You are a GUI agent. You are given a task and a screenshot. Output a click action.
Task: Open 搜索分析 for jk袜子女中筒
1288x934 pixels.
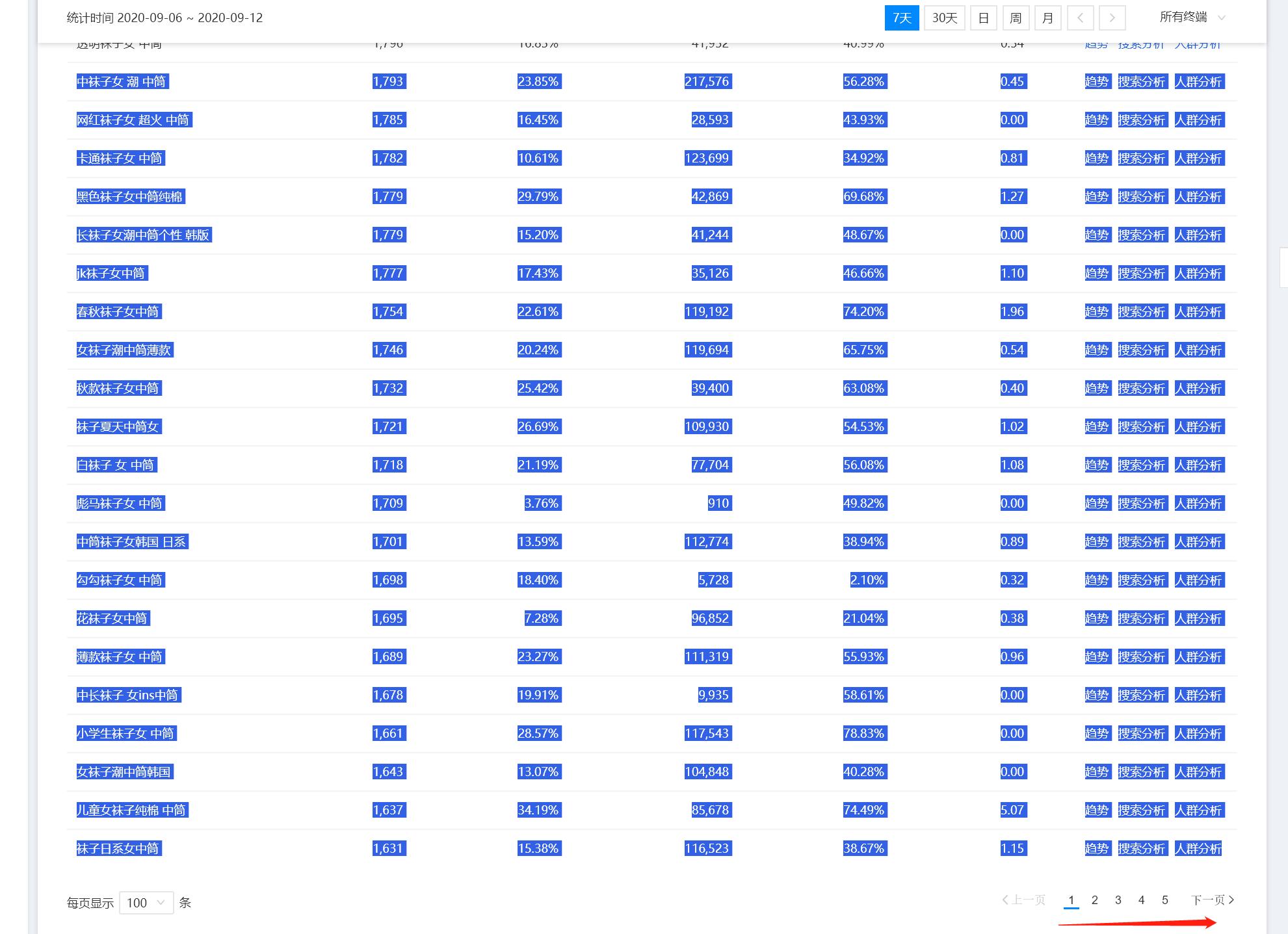[x=1141, y=274]
